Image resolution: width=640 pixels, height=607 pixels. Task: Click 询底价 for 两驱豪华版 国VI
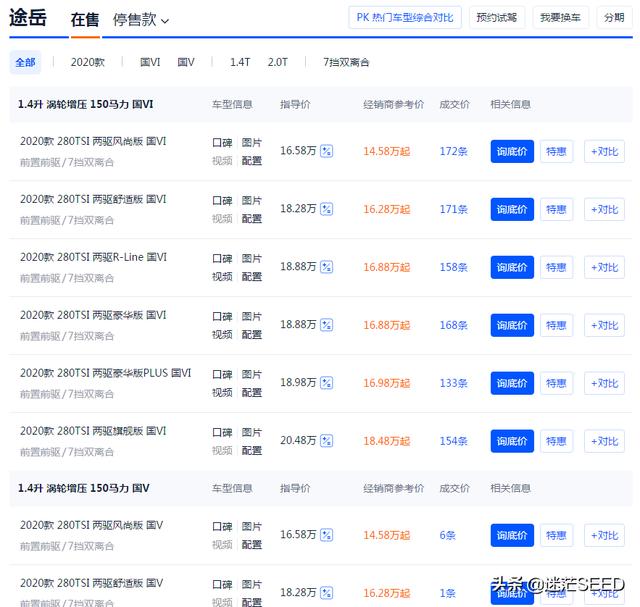click(512, 325)
